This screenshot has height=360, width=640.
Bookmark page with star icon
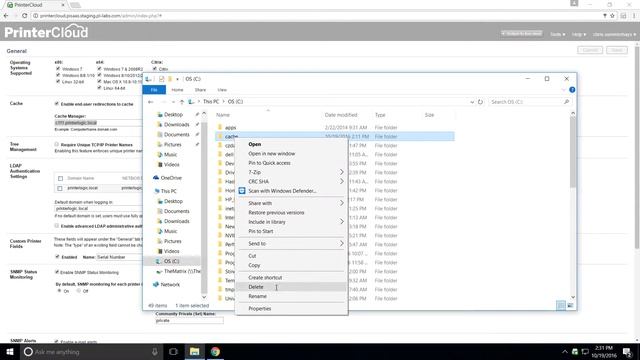pyautogui.click(x=612, y=16)
